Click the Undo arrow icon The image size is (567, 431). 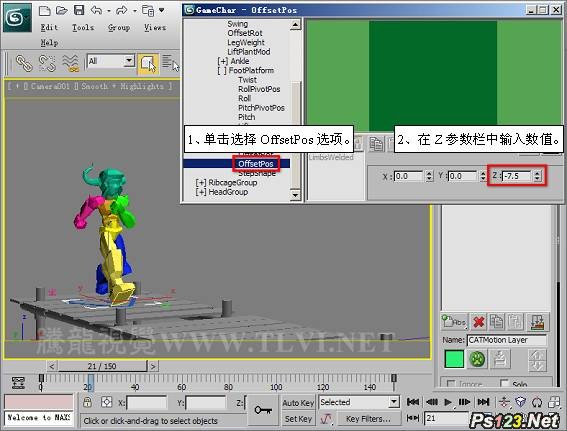[x=96, y=10]
